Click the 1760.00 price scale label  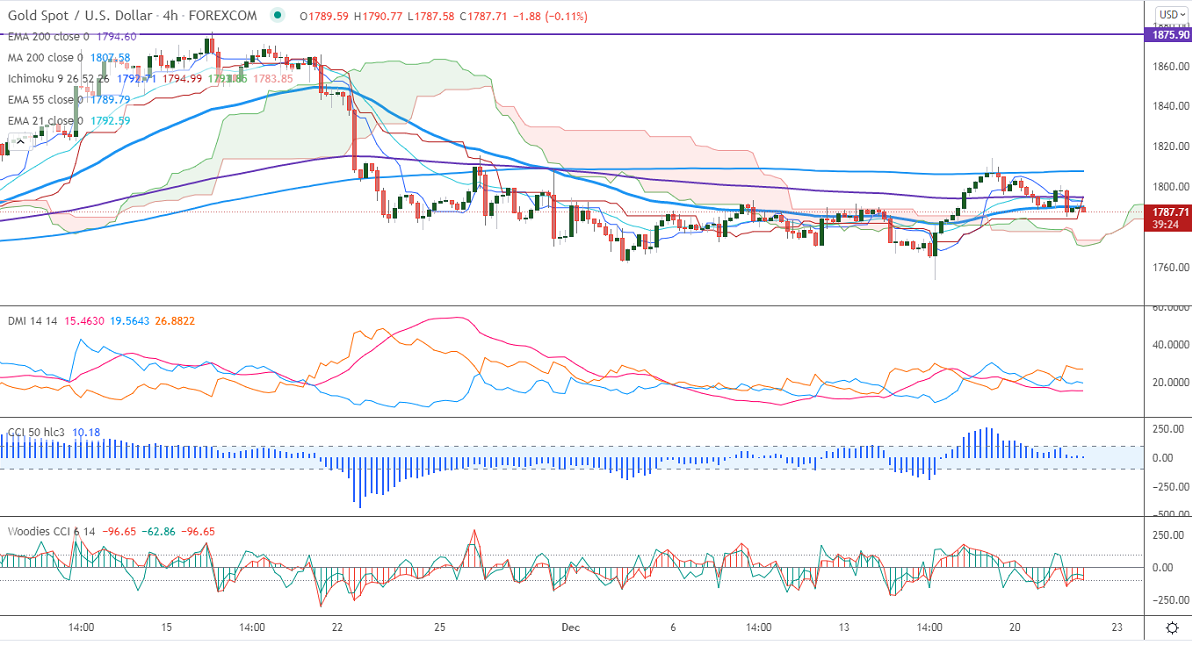1171,268
